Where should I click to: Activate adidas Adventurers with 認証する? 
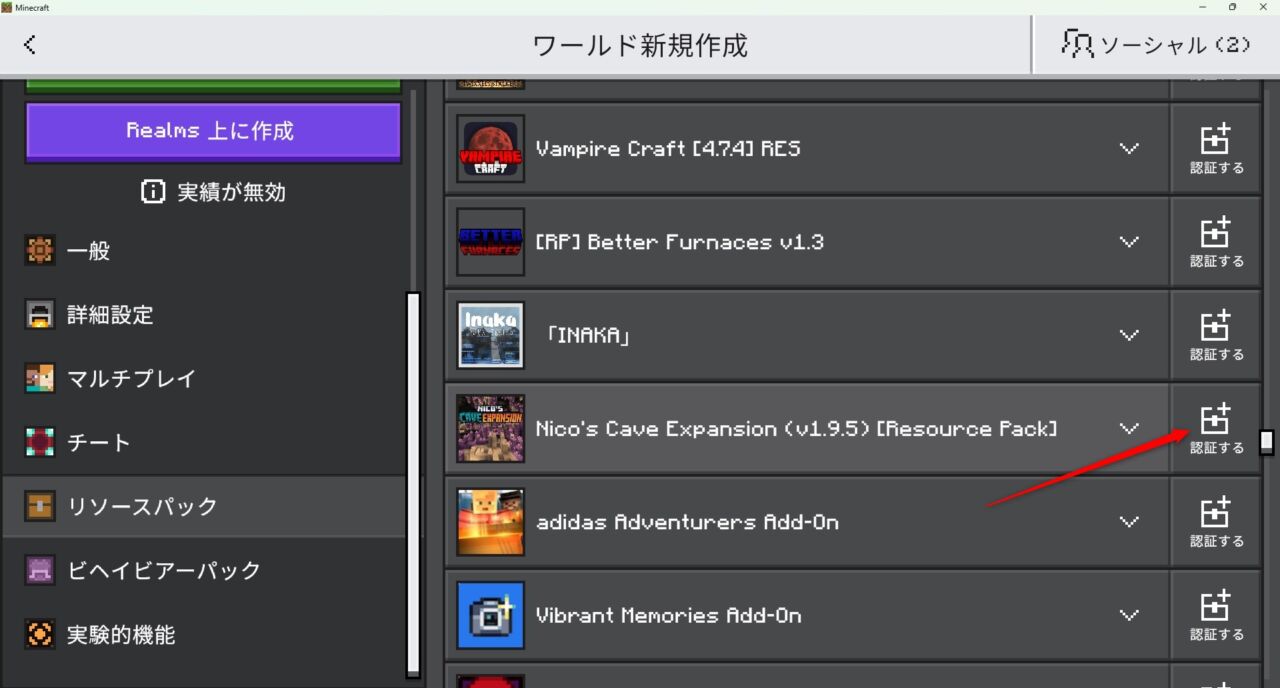(x=1216, y=522)
